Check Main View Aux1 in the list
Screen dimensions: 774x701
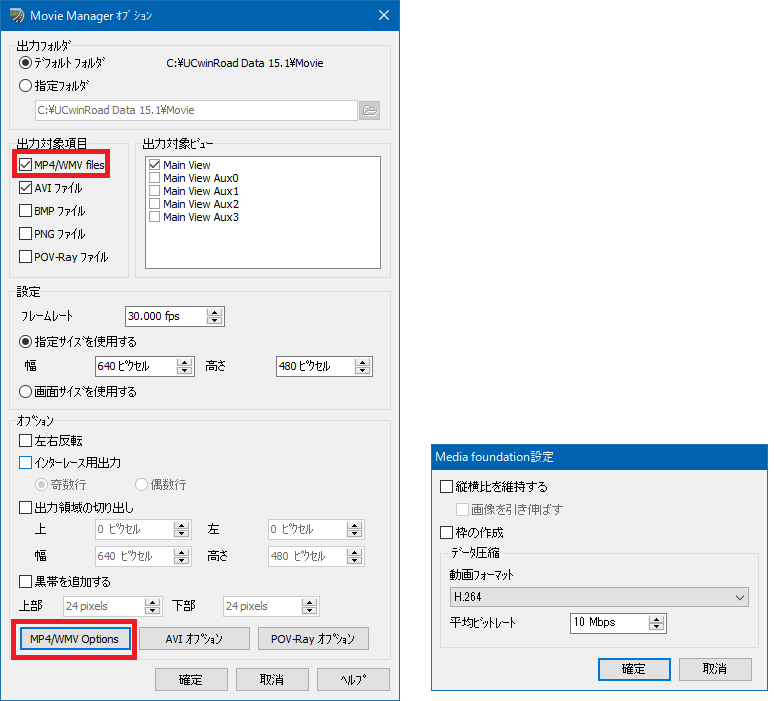pyautogui.click(x=155, y=191)
